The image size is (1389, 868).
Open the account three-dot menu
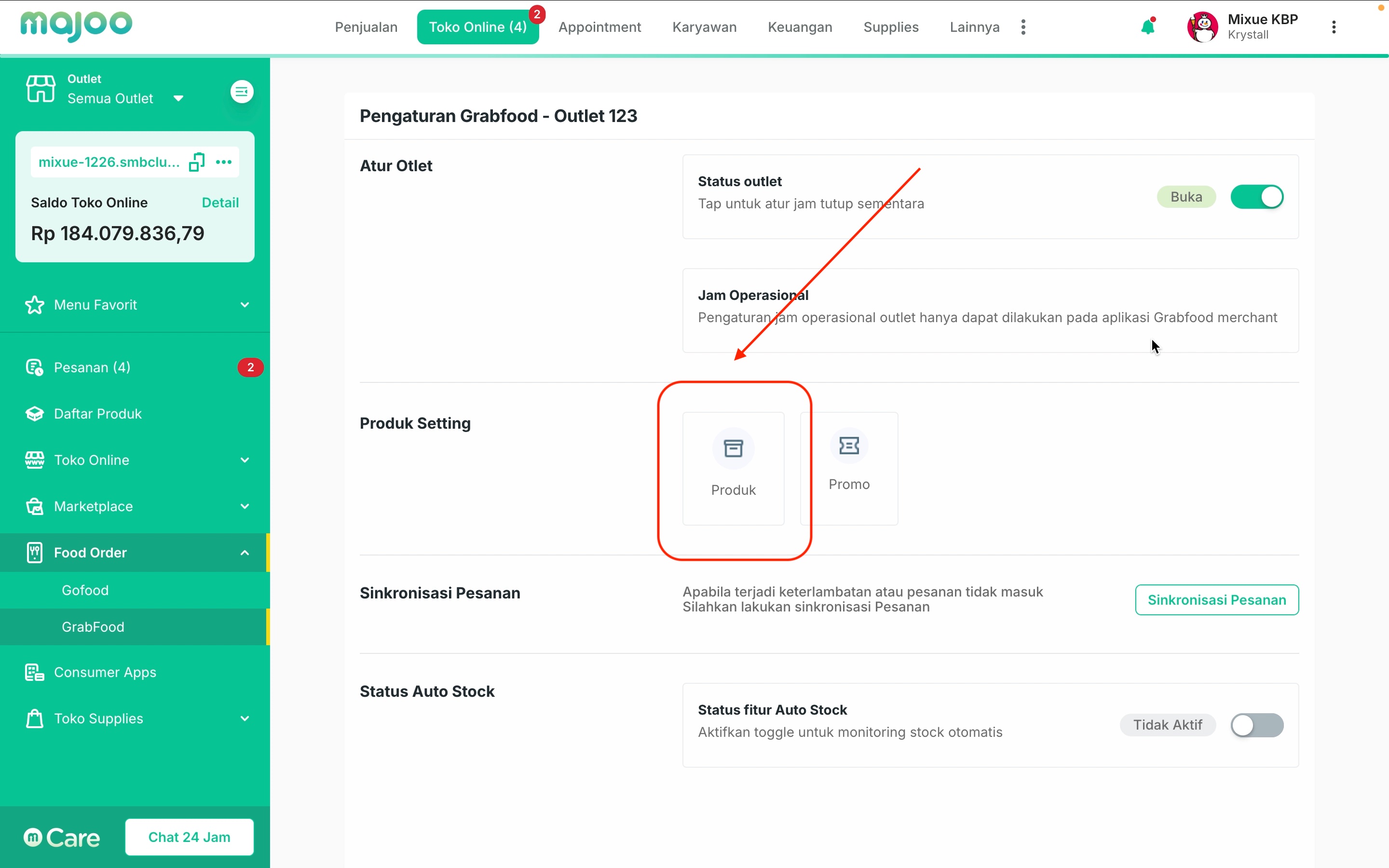coord(1334,27)
